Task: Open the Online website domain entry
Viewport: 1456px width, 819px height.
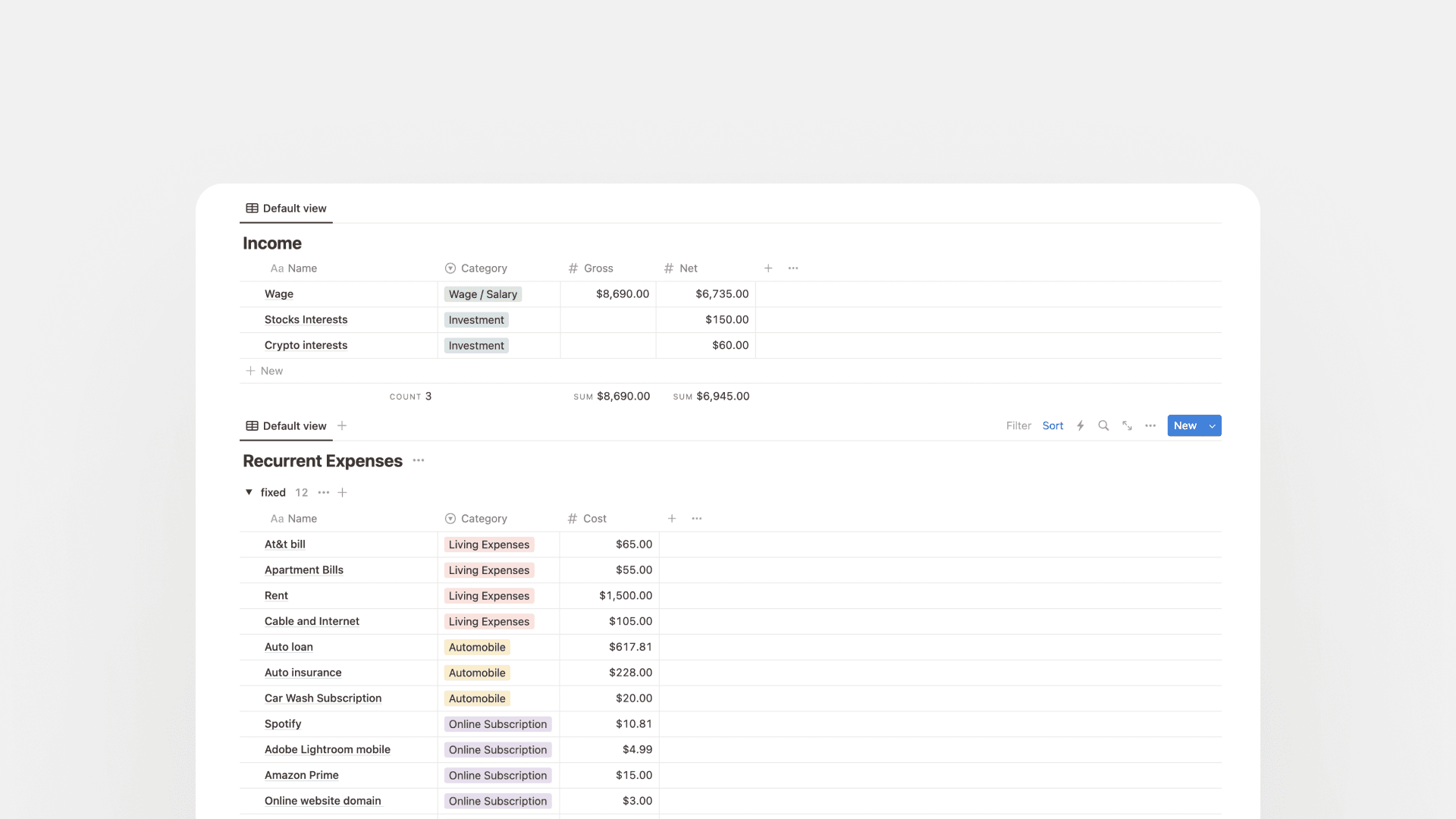Action: click(323, 802)
